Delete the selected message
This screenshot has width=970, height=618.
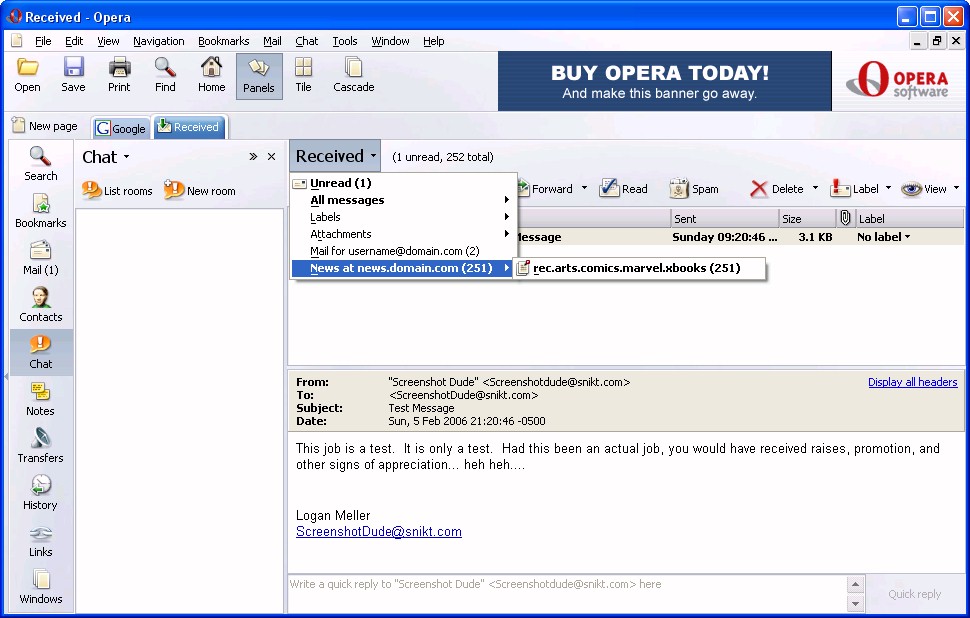(x=776, y=189)
